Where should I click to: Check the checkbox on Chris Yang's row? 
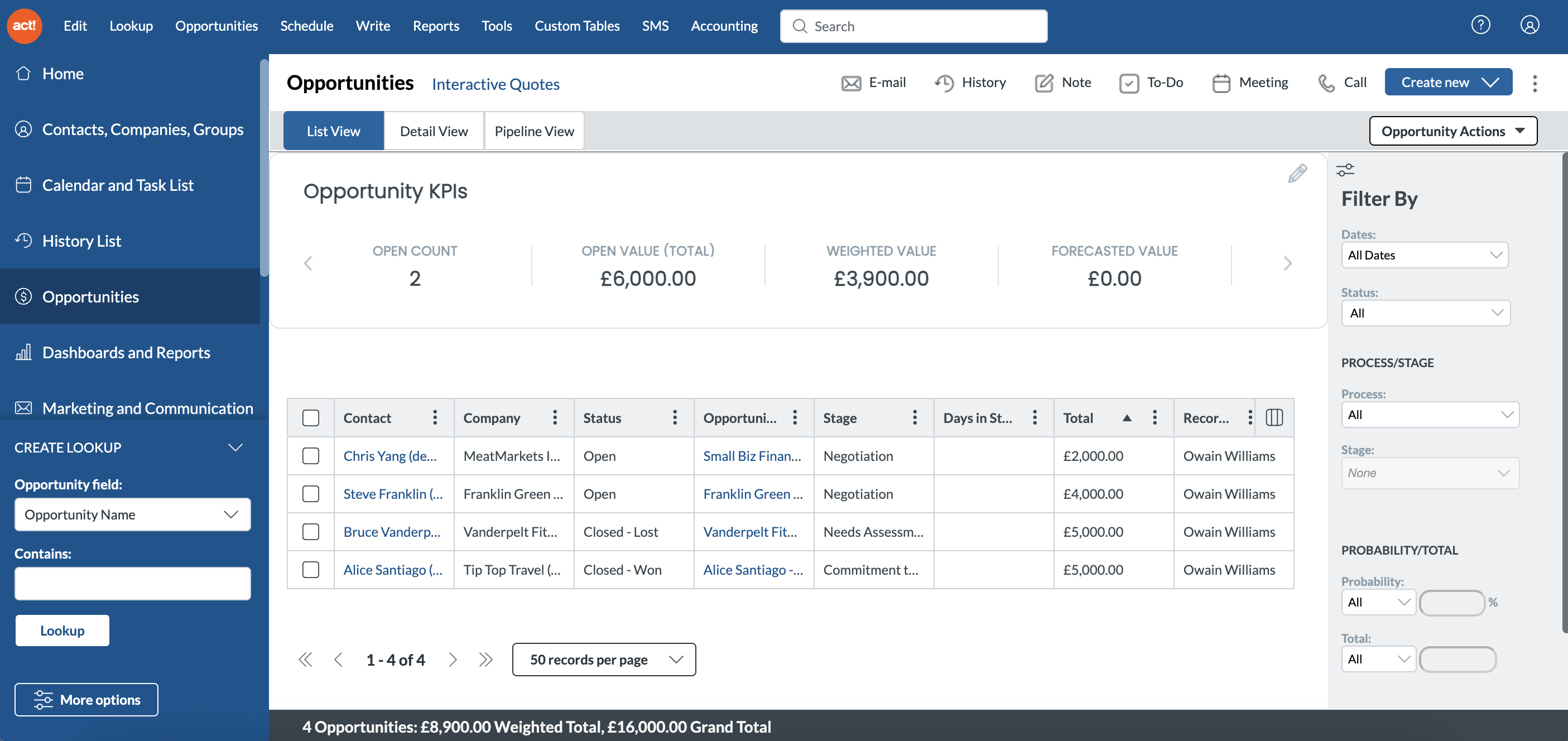(310, 455)
